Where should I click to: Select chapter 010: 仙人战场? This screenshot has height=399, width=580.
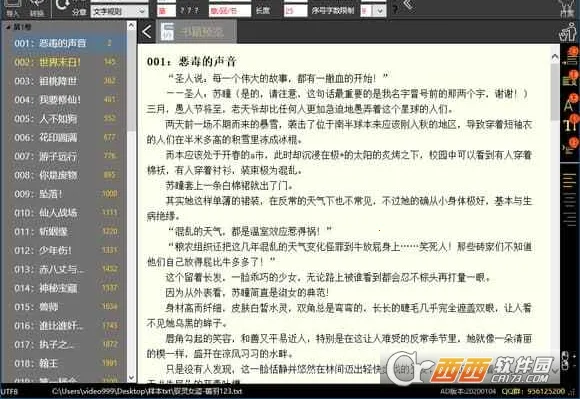click(63, 213)
